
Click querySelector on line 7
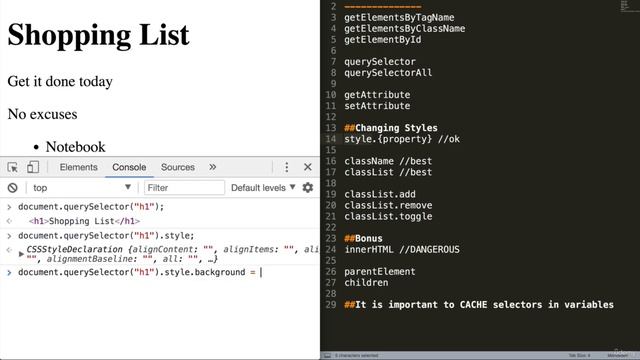380,62
